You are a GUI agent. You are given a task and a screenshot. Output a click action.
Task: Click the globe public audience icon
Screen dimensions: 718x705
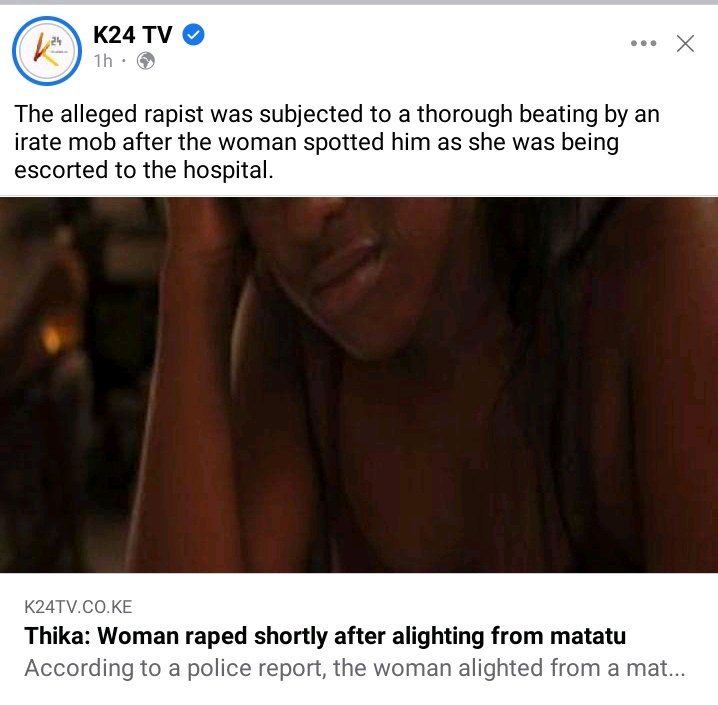pos(146,61)
